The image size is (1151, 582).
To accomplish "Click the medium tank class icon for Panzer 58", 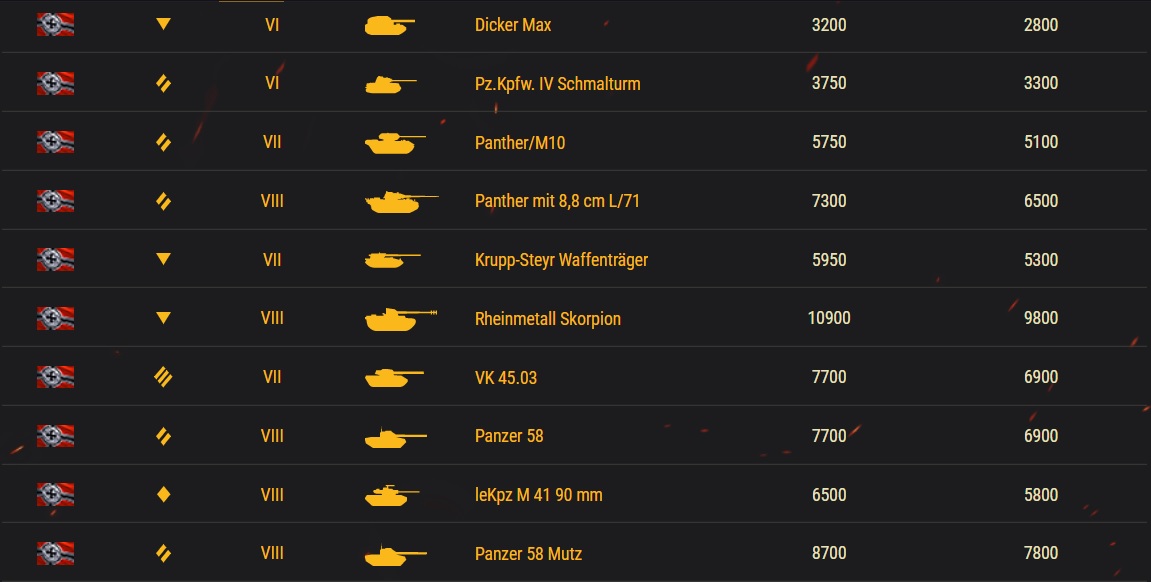I will click(164, 436).
